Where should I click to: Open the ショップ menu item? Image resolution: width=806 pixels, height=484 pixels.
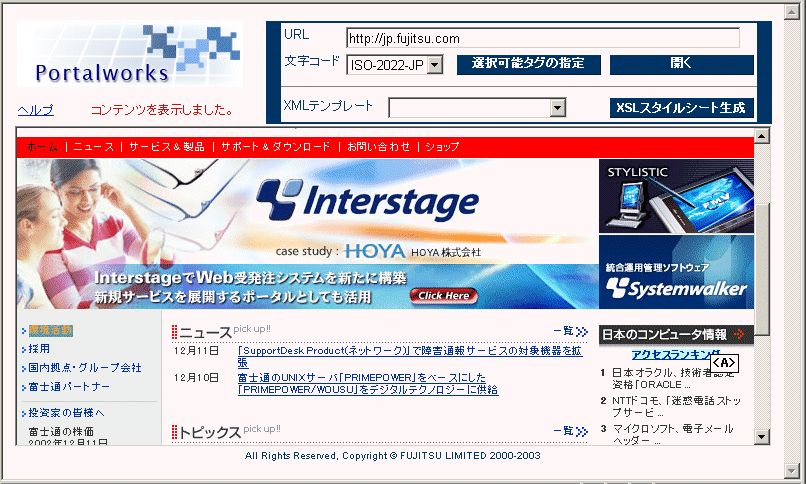coord(442,147)
